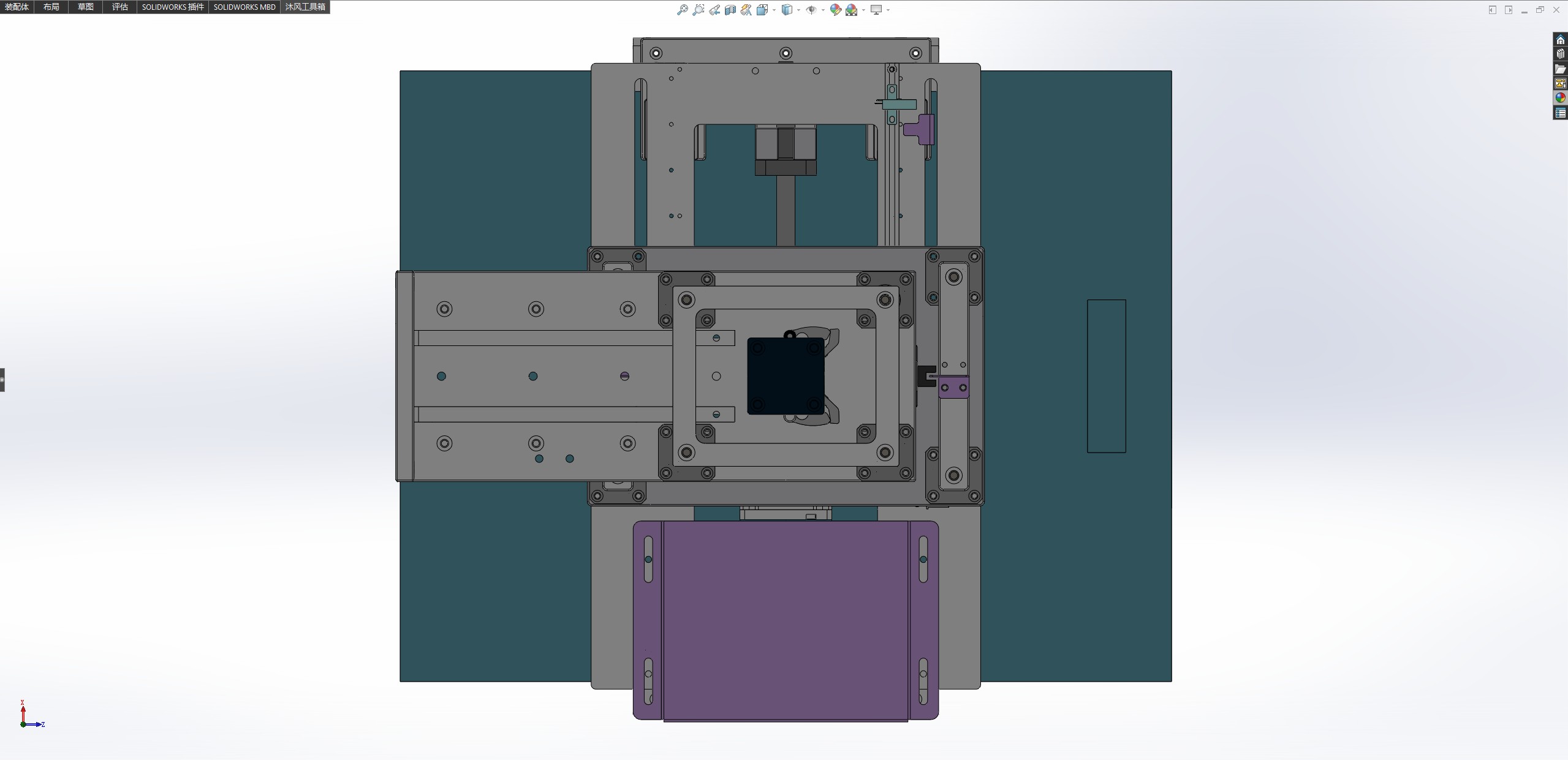Open the Appearances and Scenes pane tab

[1560, 98]
